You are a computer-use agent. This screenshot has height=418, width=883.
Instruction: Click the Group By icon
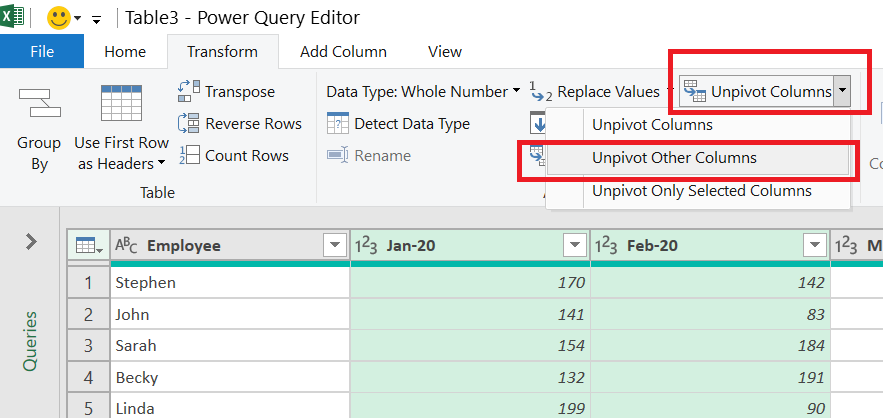click(x=39, y=103)
